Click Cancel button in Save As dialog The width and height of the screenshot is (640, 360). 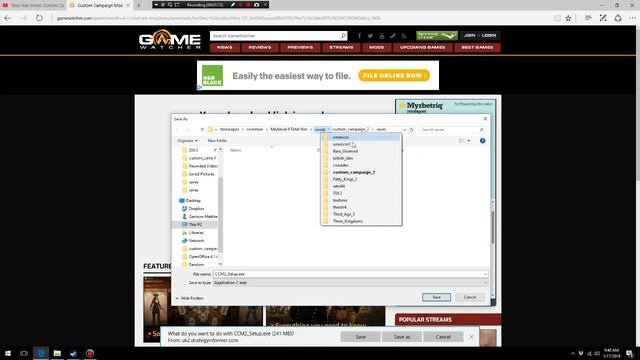(470, 297)
